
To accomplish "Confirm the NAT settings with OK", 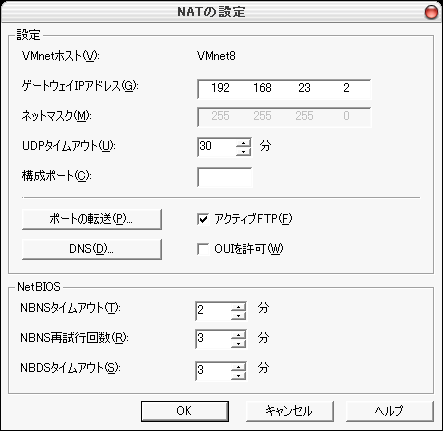I will coord(185,411).
